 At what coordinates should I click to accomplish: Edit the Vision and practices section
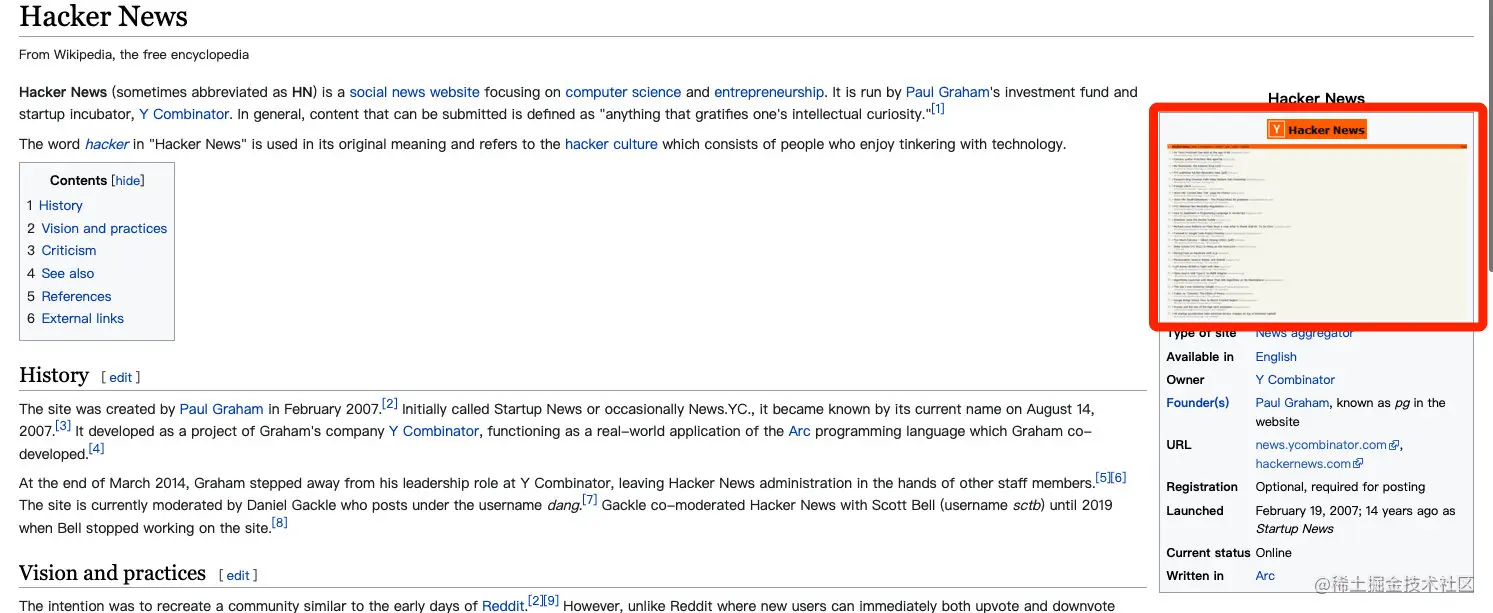point(238,576)
